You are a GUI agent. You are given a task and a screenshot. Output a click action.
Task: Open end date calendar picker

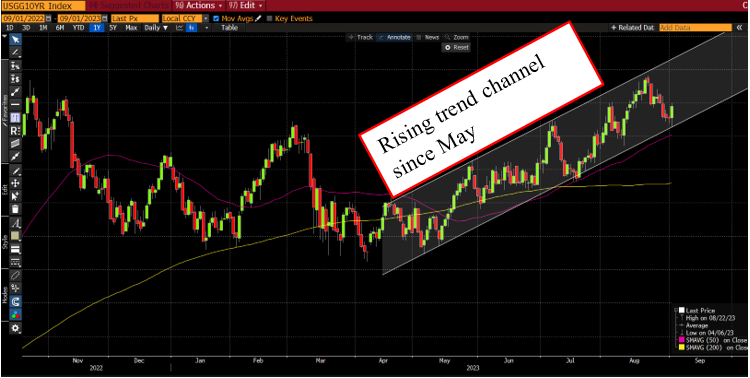tap(105, 19)
